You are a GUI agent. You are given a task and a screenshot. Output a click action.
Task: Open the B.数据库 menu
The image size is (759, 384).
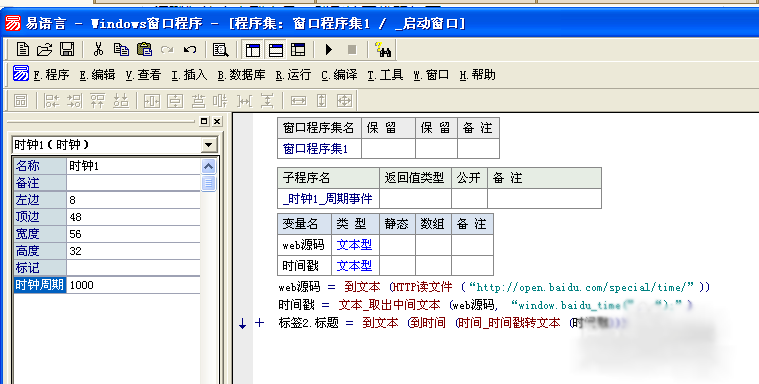[x=241, y=75]
